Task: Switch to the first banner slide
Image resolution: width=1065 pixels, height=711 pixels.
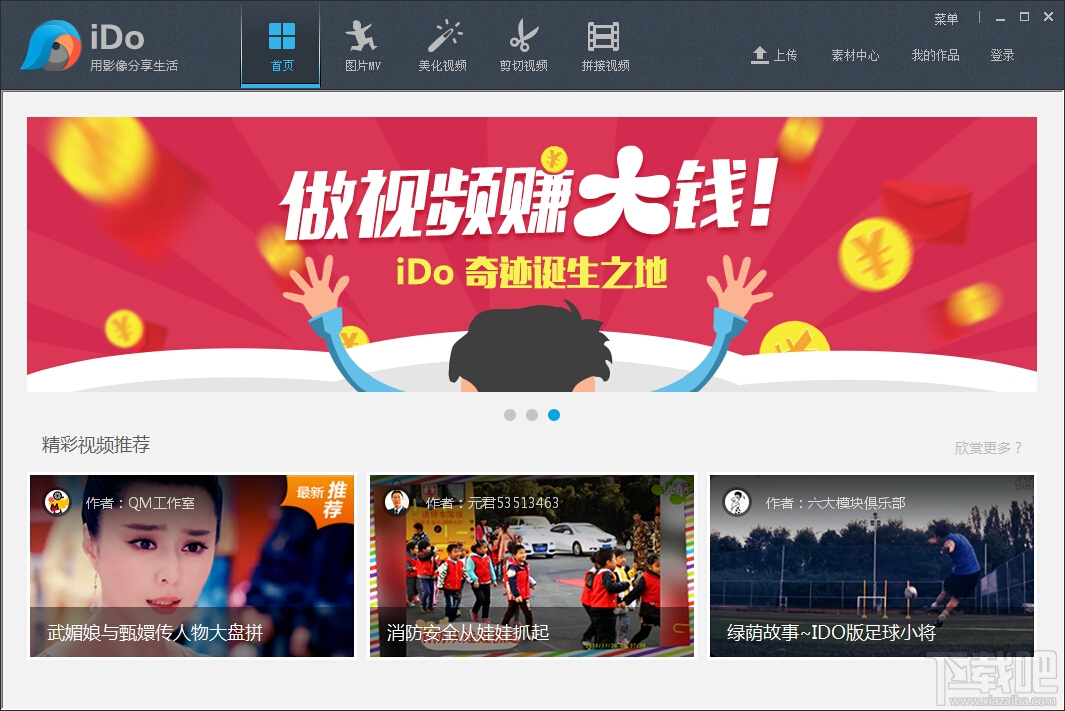Action: 510,414
